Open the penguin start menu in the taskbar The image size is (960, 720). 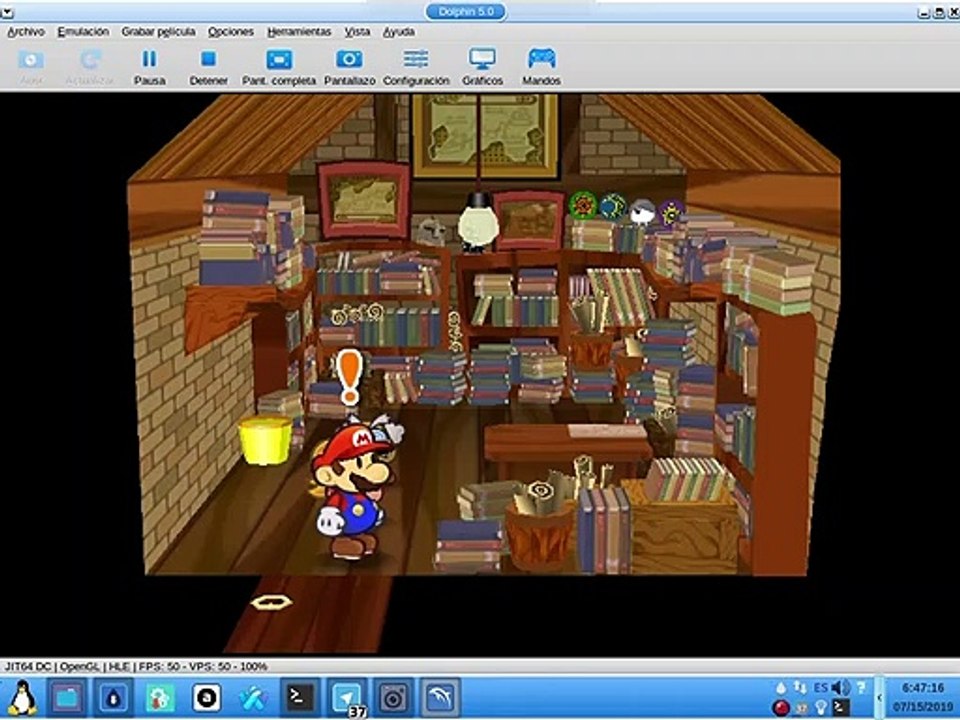pyautogui.click(x=23, y=697)
